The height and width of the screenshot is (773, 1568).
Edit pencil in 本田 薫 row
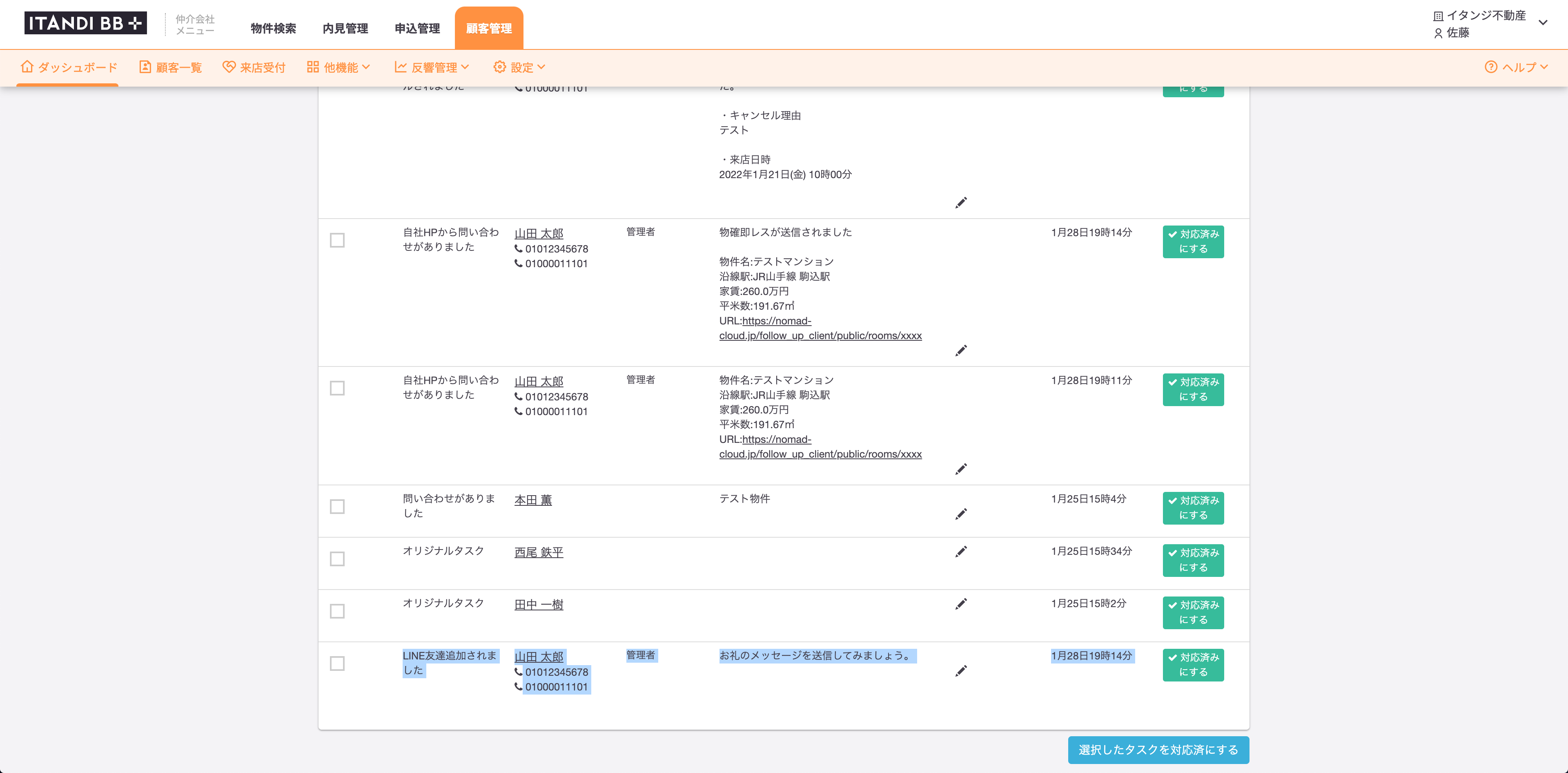click(x=961, y=514)
